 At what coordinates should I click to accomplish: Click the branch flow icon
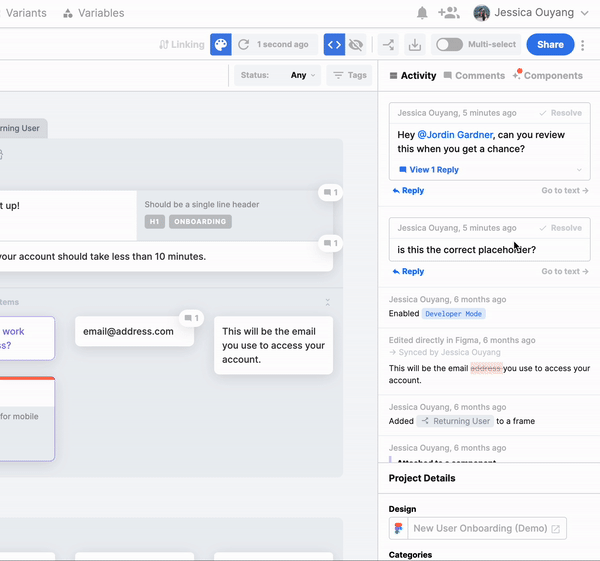click(388, 44)
